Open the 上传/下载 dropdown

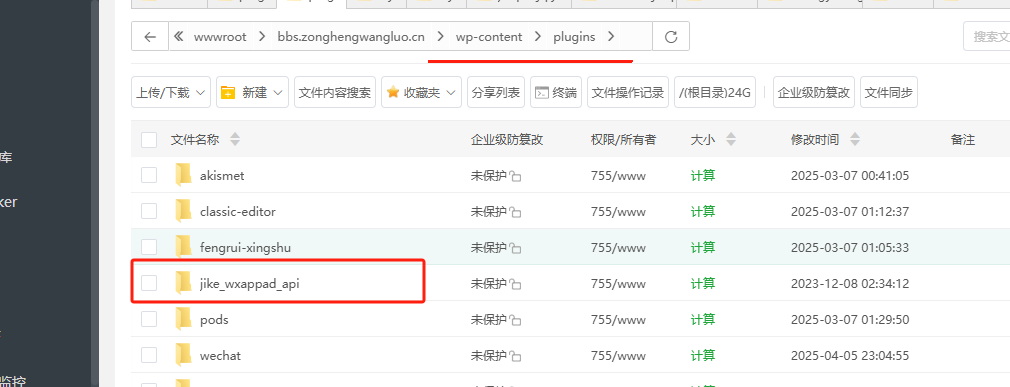pyautogui.click(x=171, y=93)
